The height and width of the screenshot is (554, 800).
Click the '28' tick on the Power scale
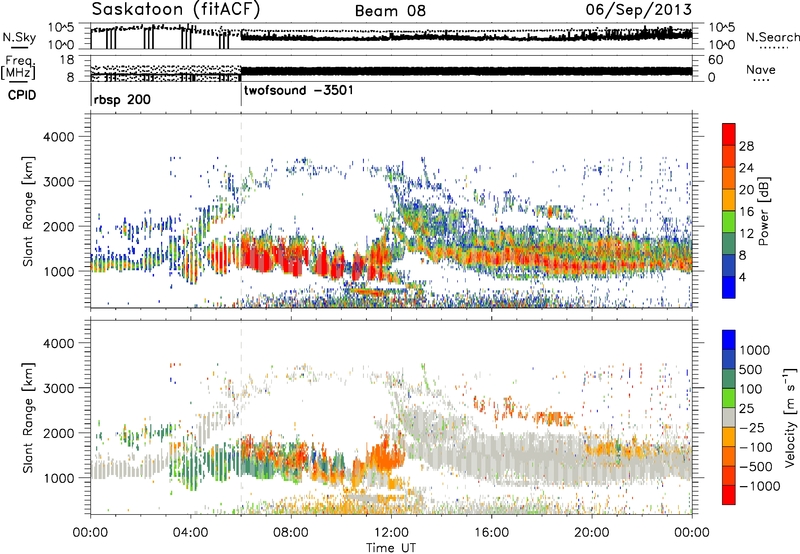746,146
